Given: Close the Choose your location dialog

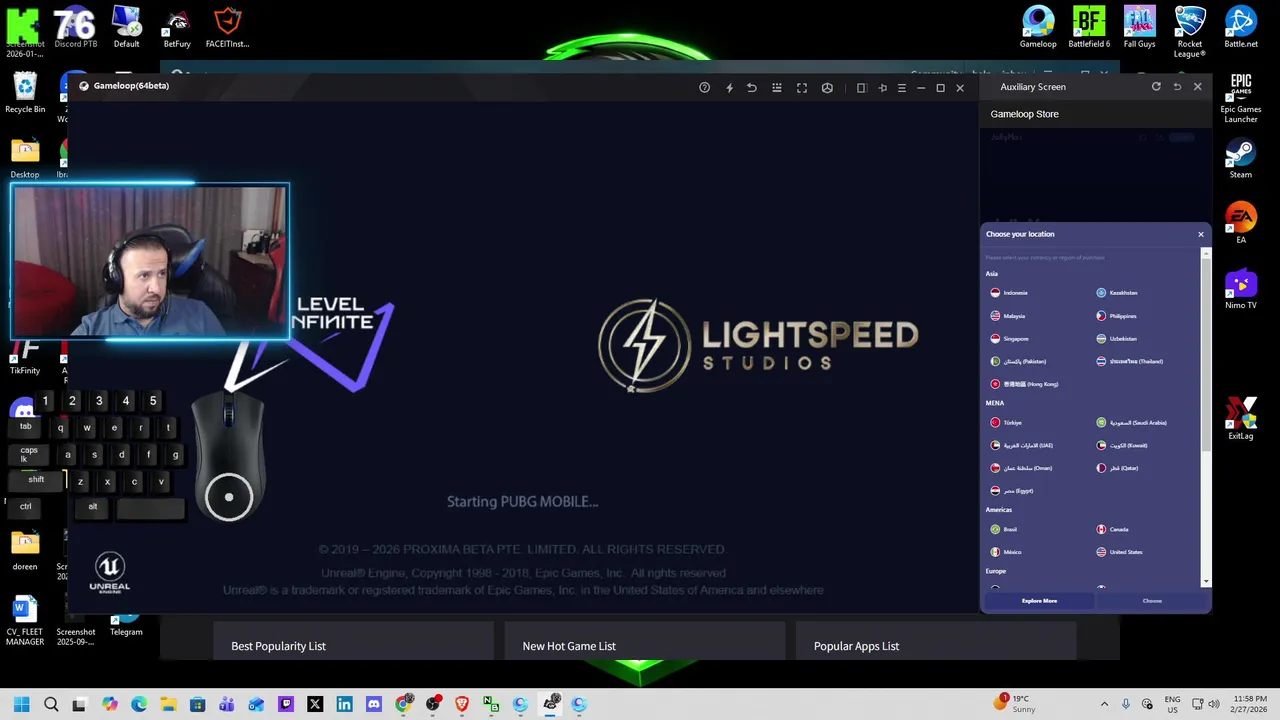Looking at the screenshot, I should (x=1201, y=234).
